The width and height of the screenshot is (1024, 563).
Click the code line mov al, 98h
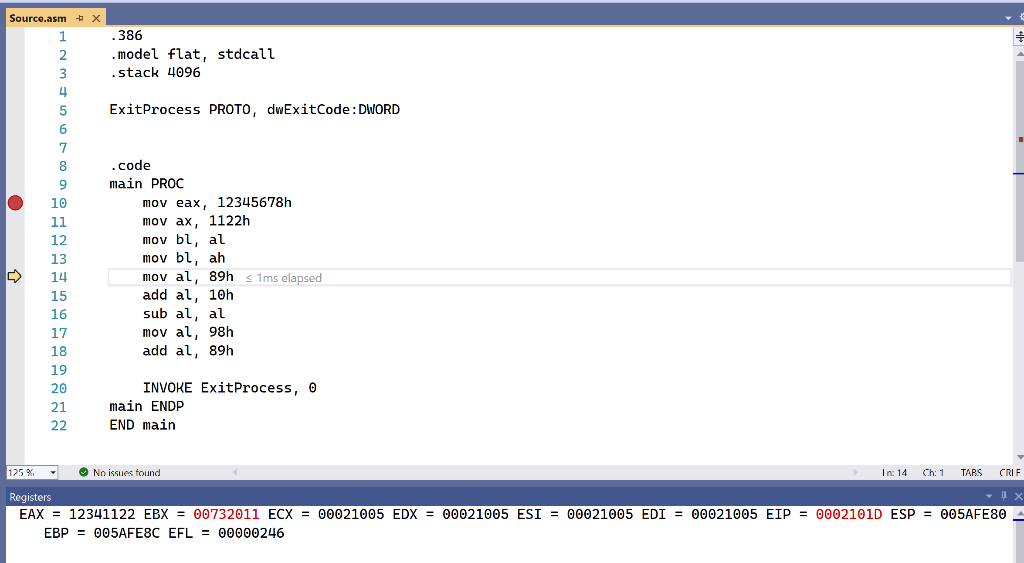coord(188,332)
